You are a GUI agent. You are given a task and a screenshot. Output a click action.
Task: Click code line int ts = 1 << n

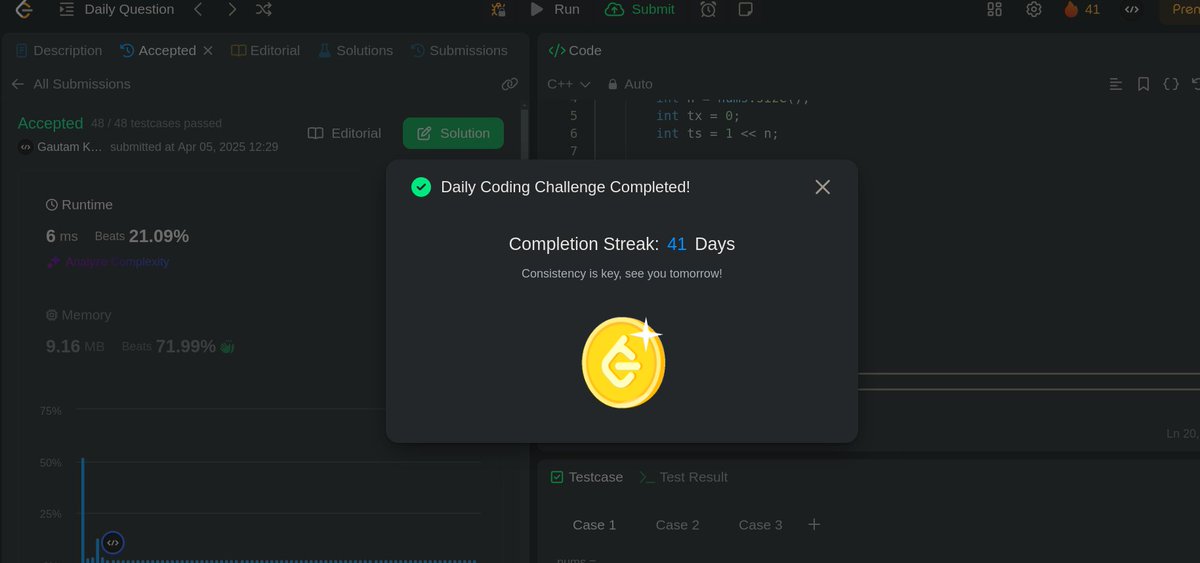(x=717, y=133)
